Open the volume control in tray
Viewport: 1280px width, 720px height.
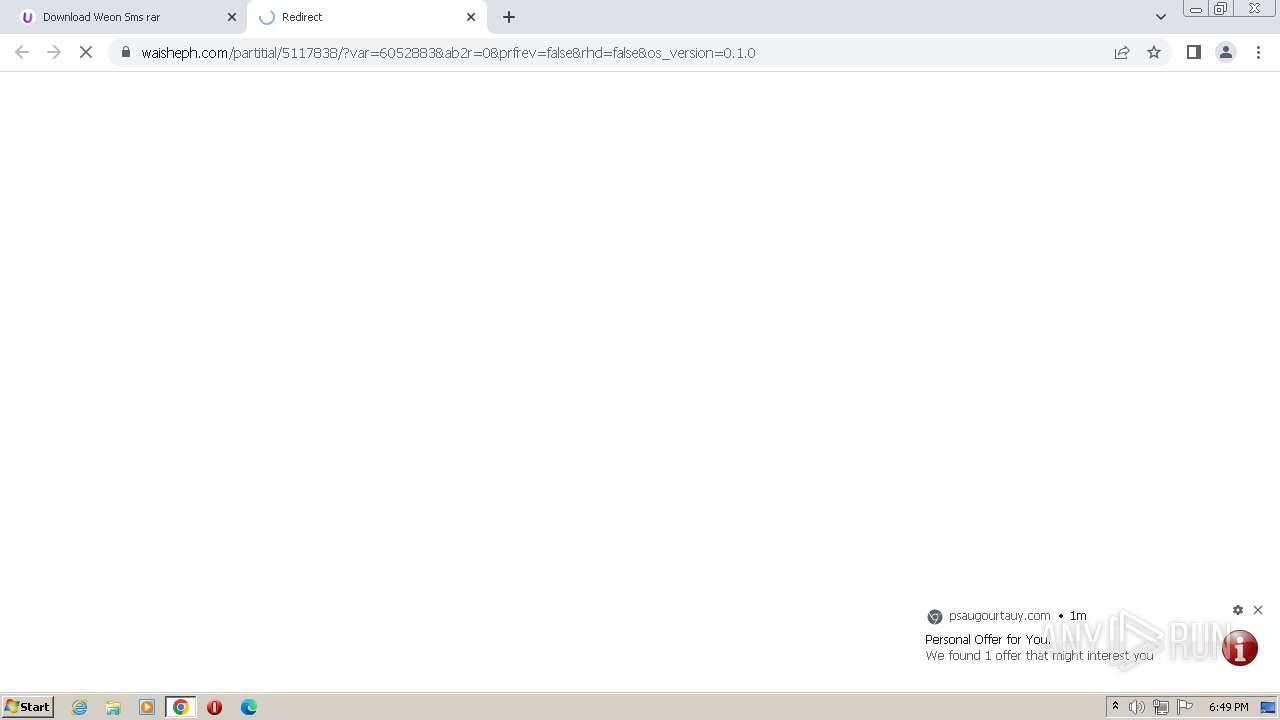[x=1137, y=707]
